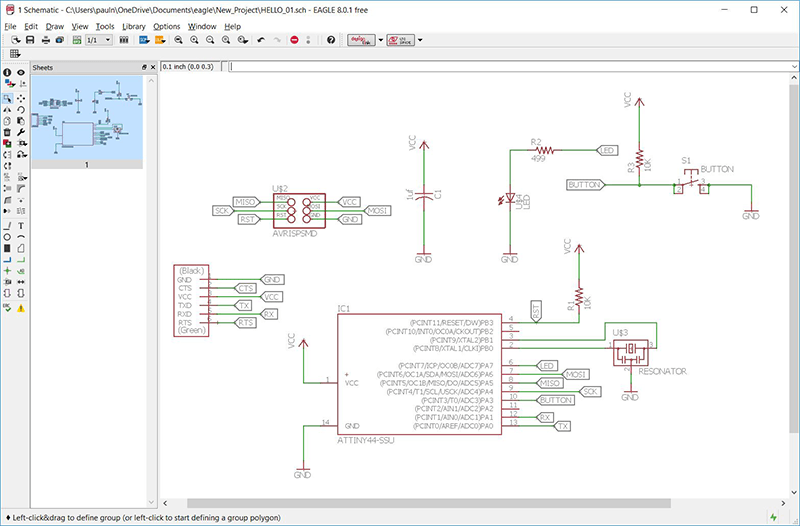Expand the Design Link dropdown arrow
This screenshot has width=800, height=526.
381,40
